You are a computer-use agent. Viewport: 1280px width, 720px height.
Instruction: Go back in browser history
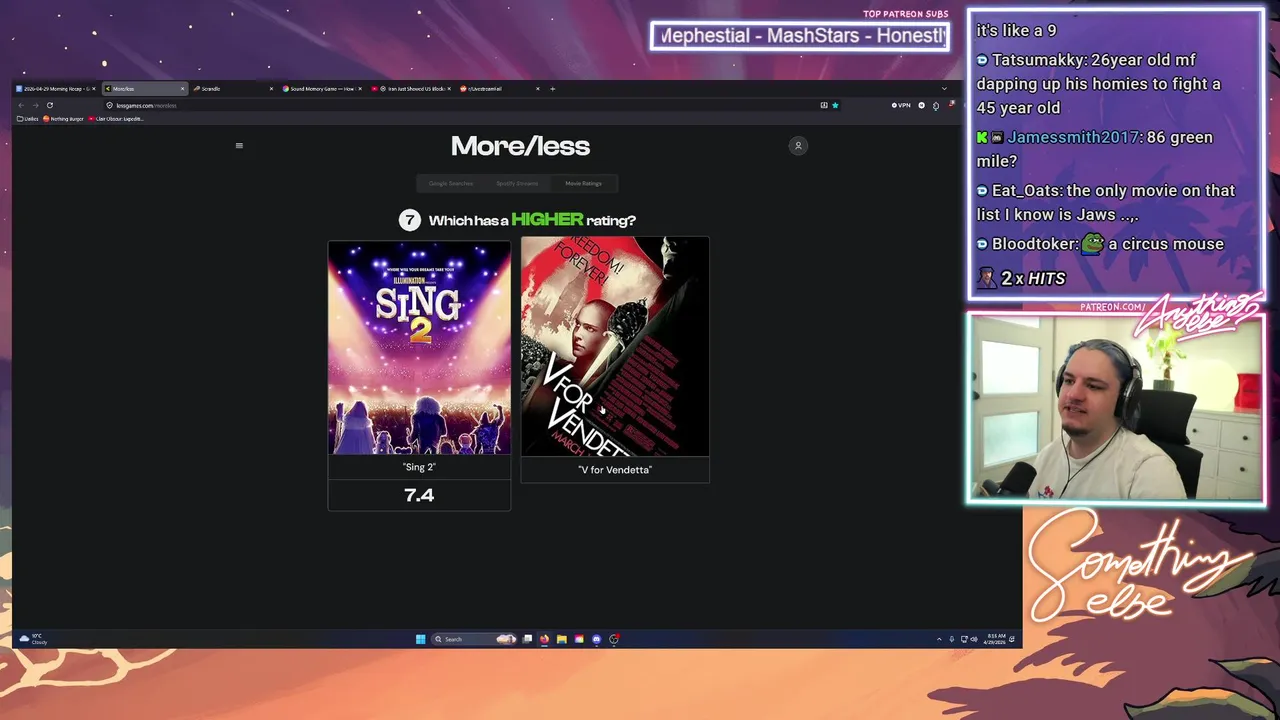(21, 105)
